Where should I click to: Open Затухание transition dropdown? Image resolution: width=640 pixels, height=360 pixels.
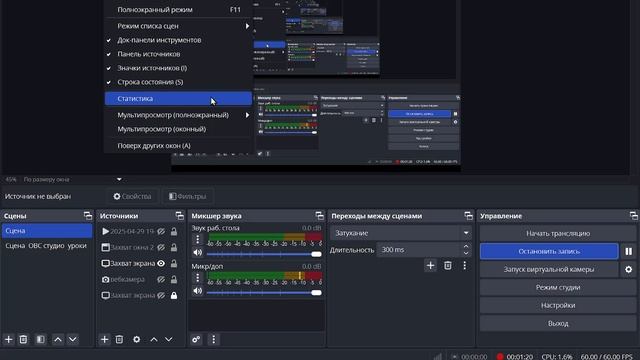point(401,233)
